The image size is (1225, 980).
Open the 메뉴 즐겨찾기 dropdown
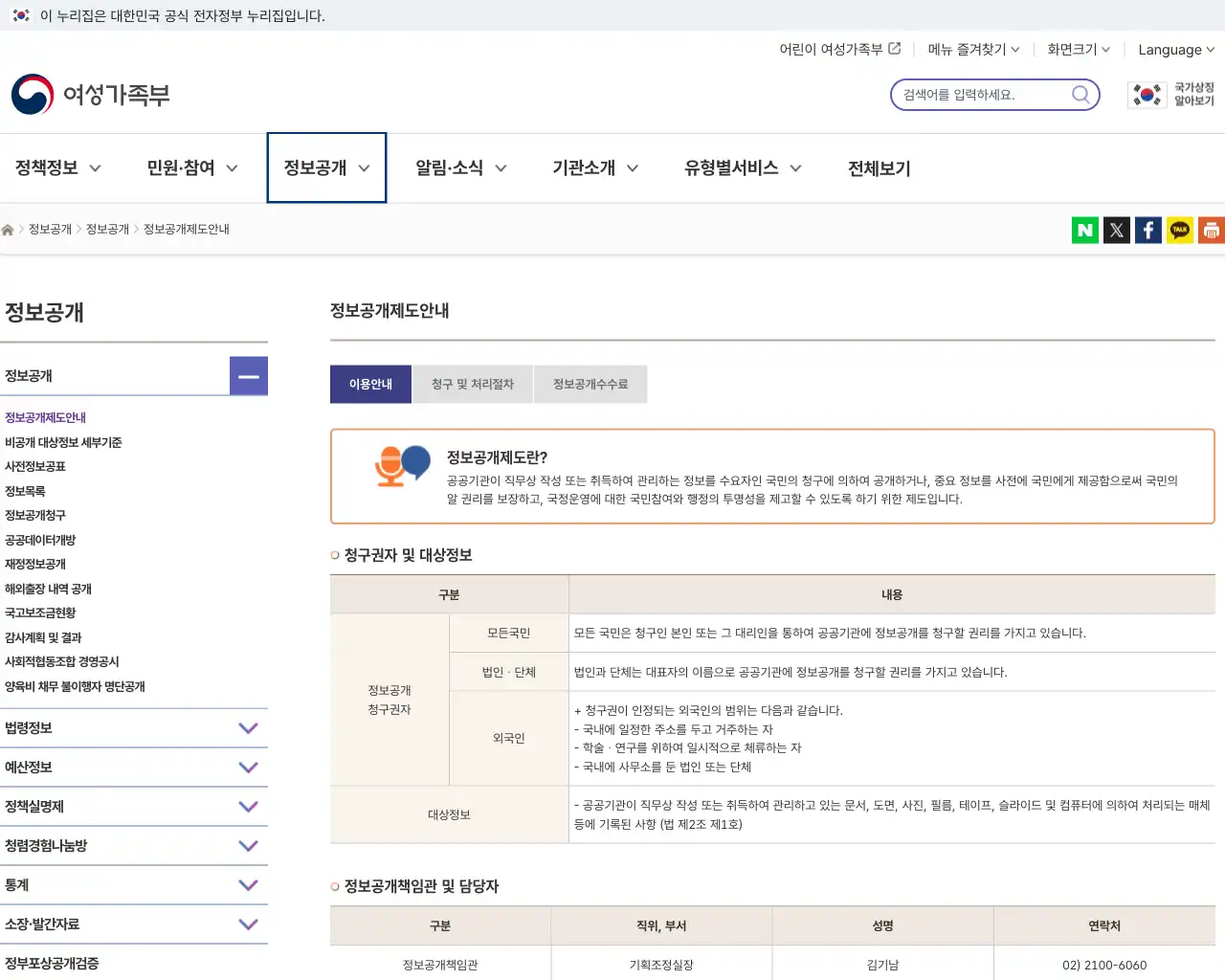coord(973,49)
